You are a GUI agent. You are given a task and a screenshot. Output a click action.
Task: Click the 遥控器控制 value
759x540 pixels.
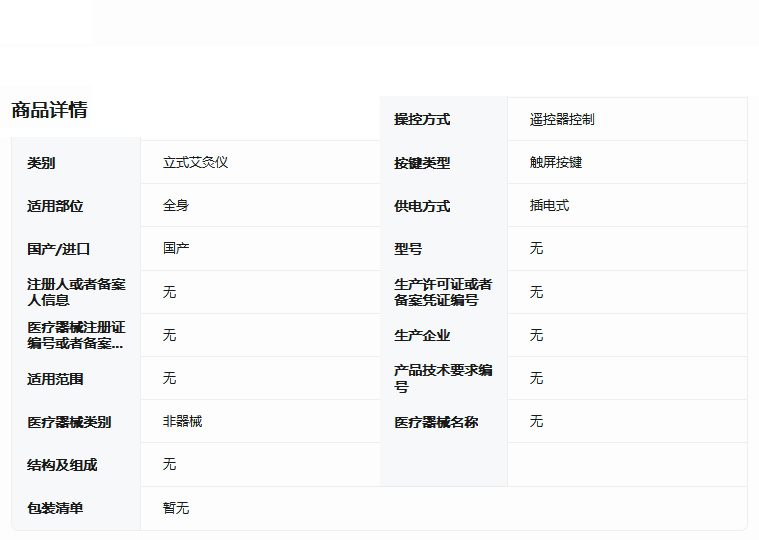click(562, 120)
